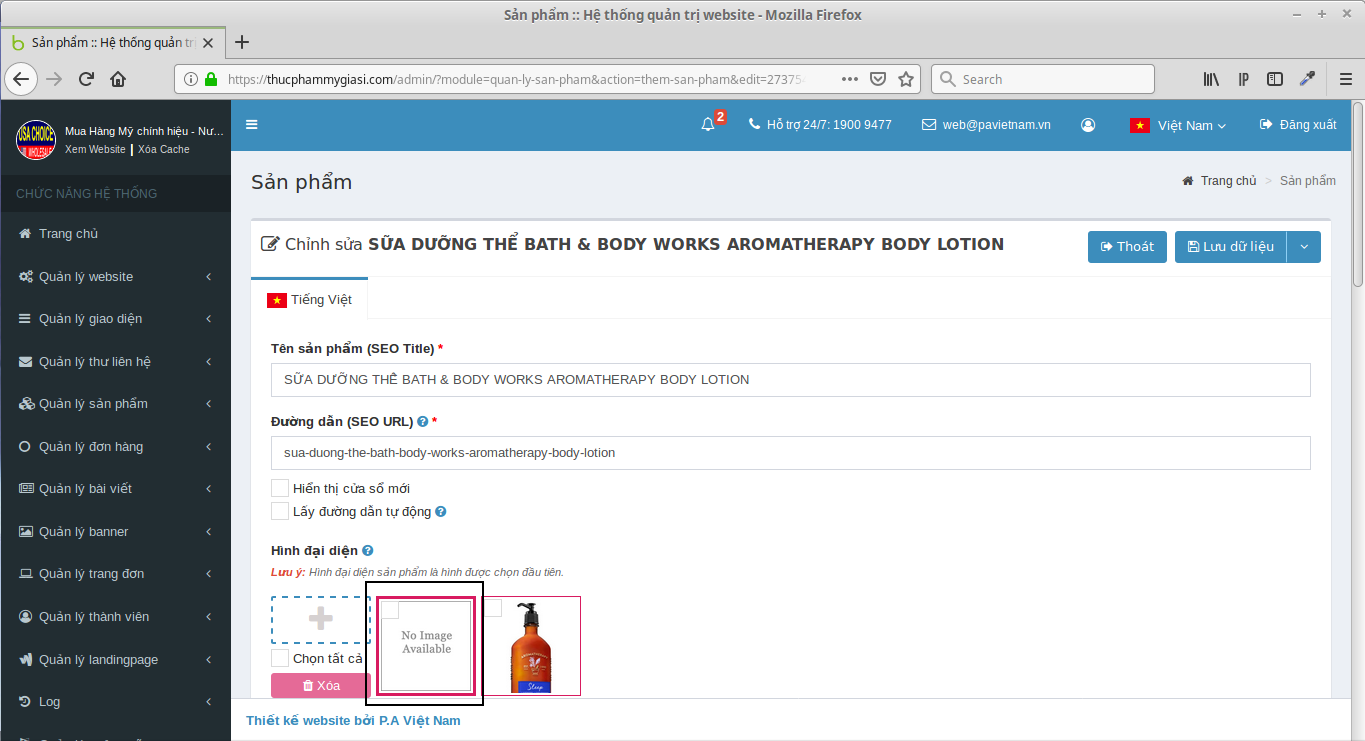Screen dimensions: 1365x741
Task: Reload the current page
Action: pos(87,79)
